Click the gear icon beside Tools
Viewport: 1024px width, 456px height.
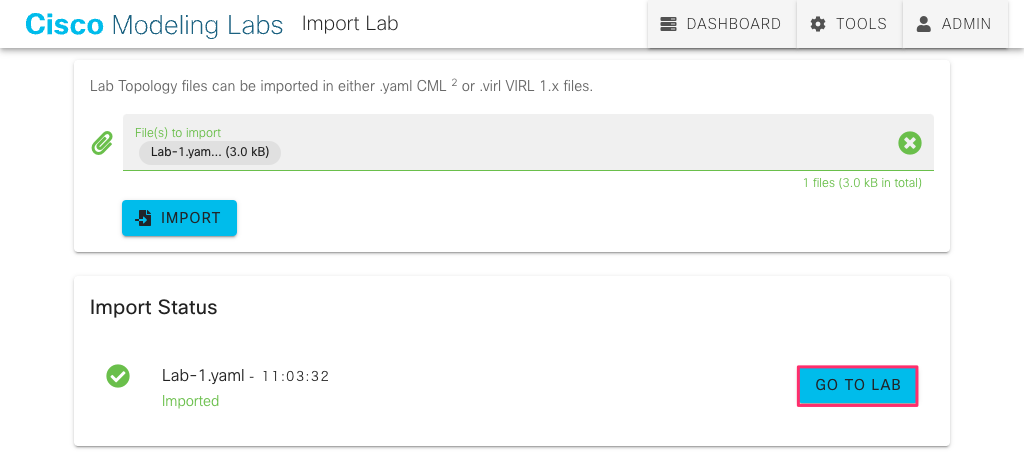[818, 24]
